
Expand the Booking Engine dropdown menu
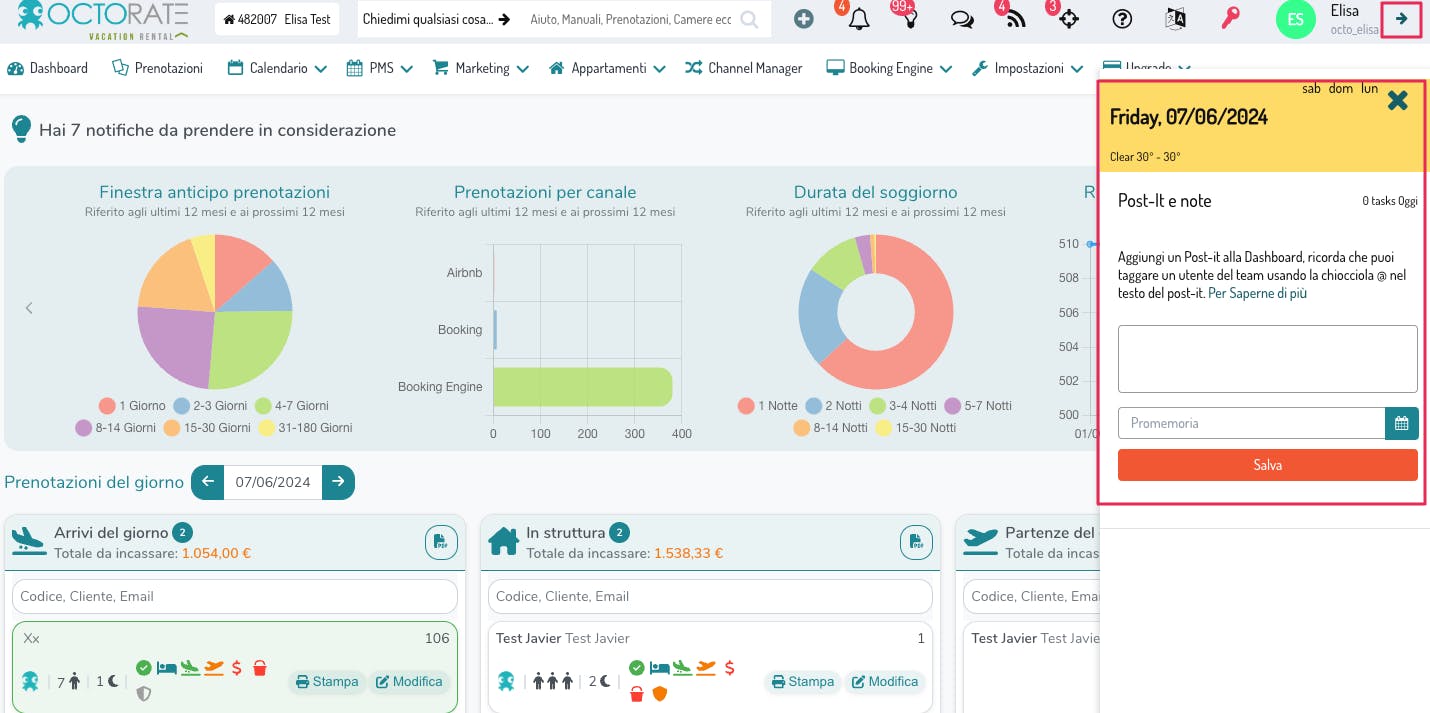tap(889, 68)
